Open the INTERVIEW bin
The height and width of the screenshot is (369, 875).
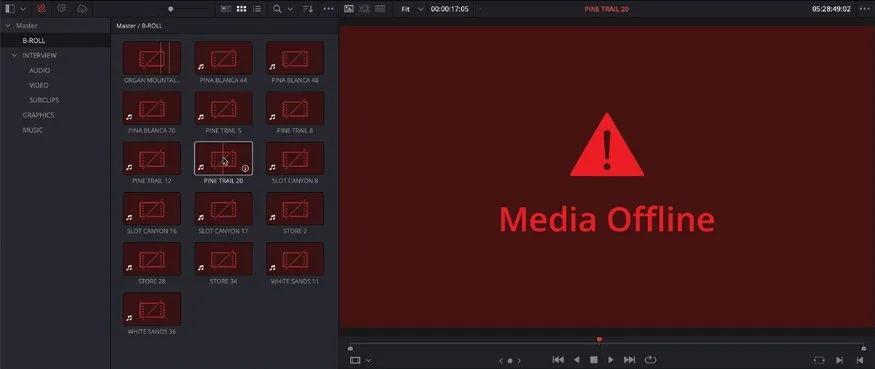pos(39,55)
